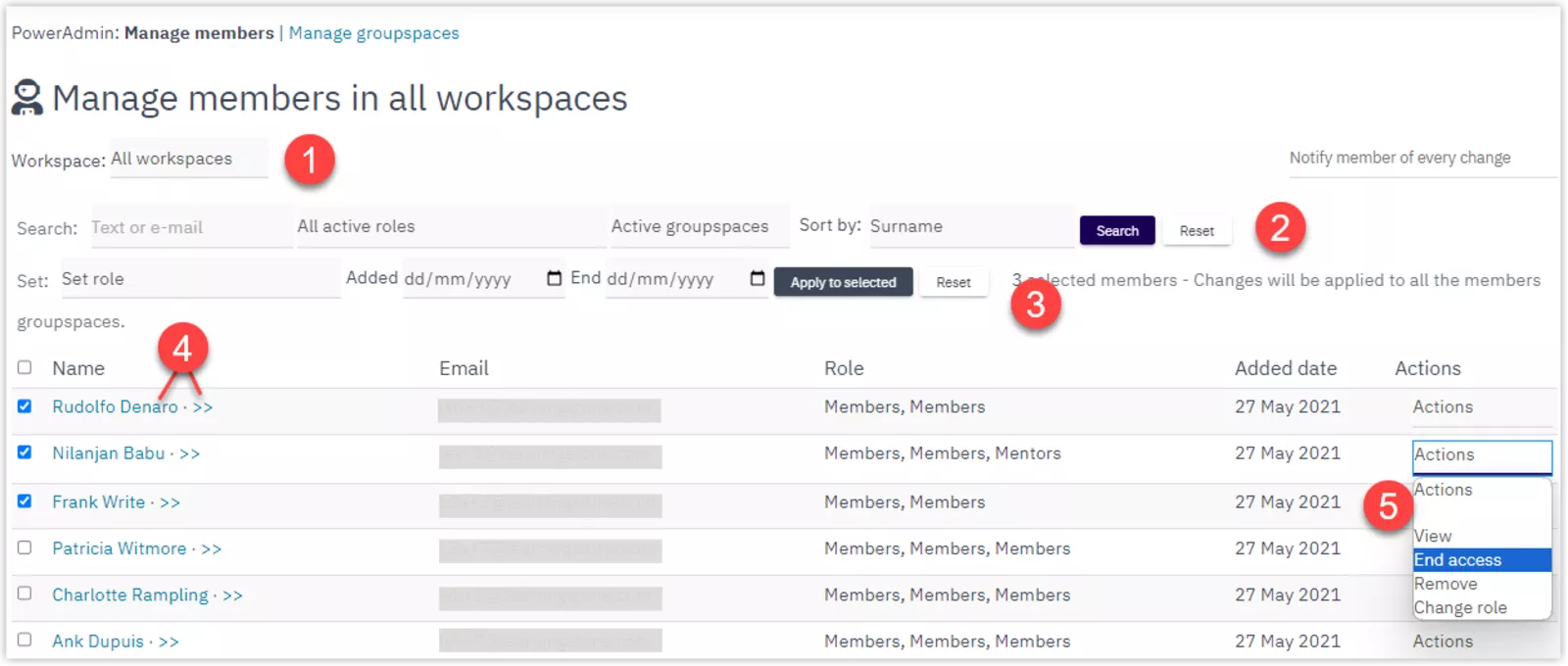Open Patricia Witmore's member link
Image resolution: width=1568 pixels, height=666 pixels.
click(x=119, y=548)
